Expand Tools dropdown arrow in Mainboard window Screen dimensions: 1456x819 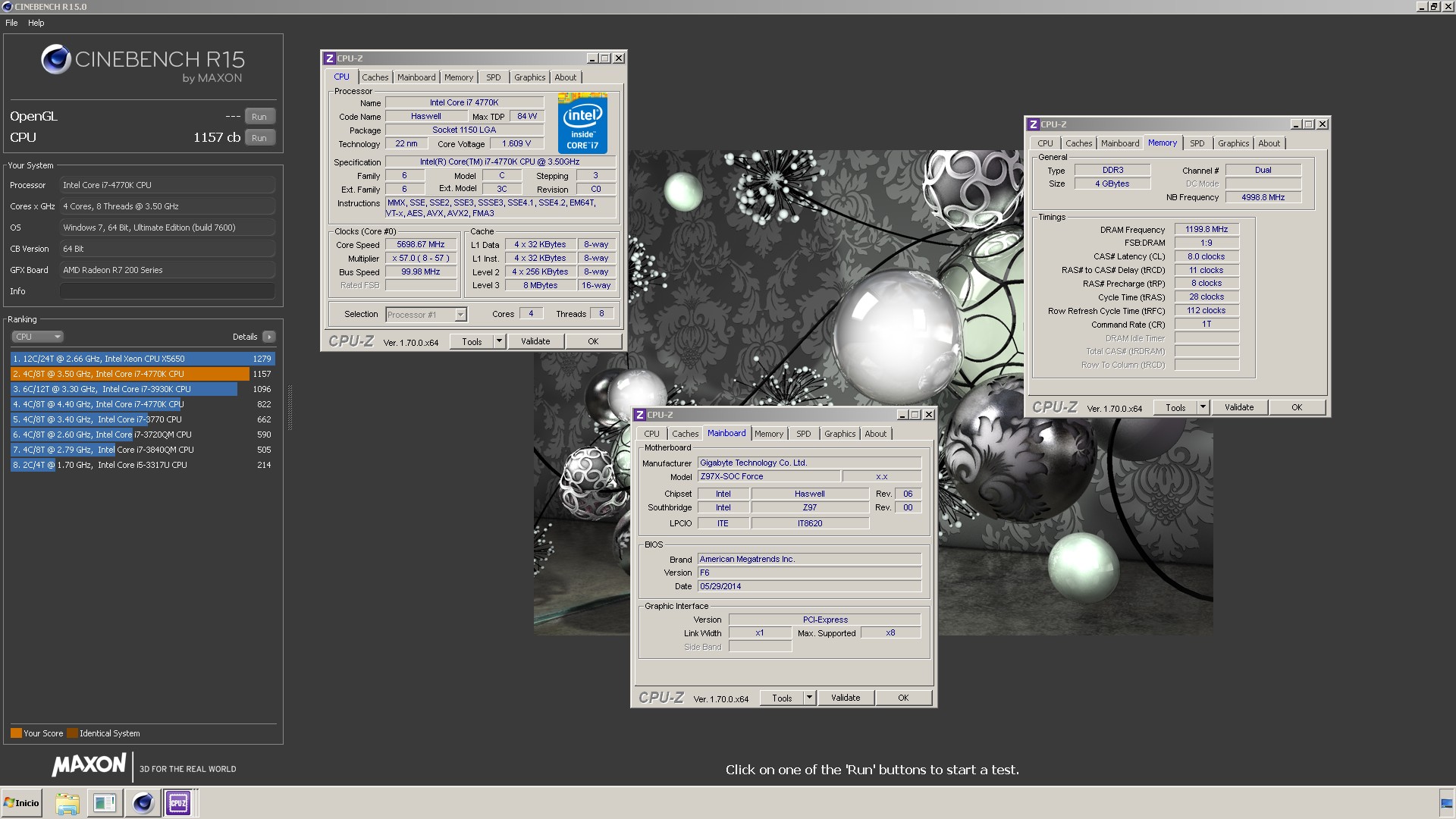pyautogui.click(x=809, y=698)
